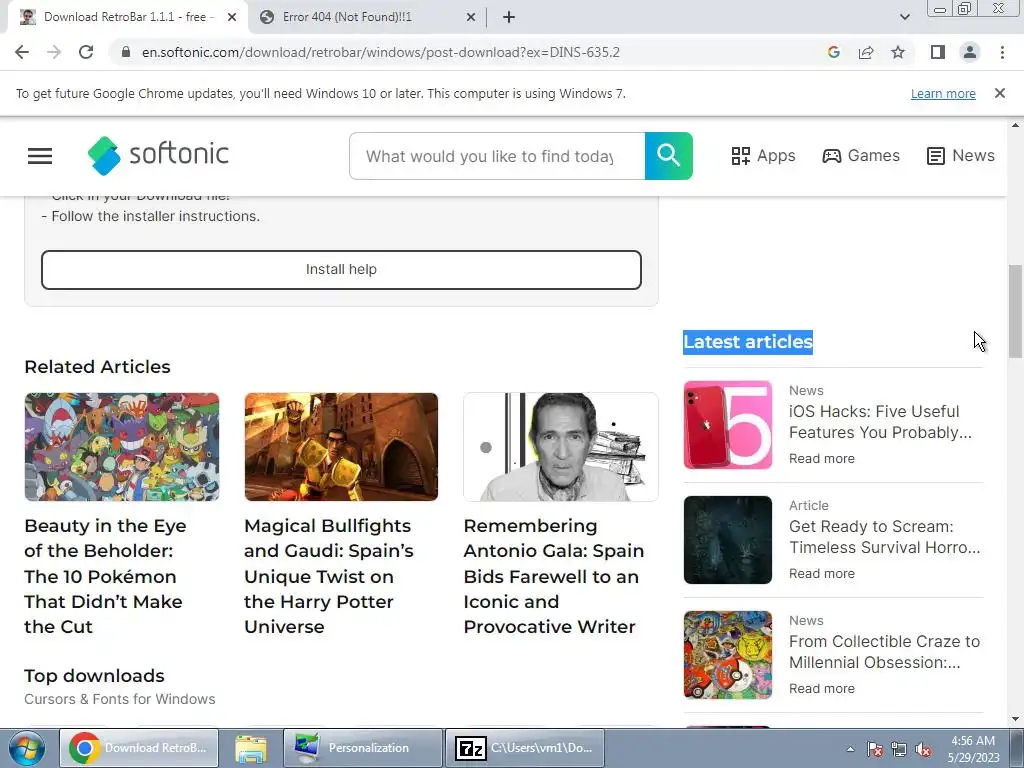The height and width of the screenshot is (768, 1024).
Task: Open the Windows Start menu
Action: [26, 748]
